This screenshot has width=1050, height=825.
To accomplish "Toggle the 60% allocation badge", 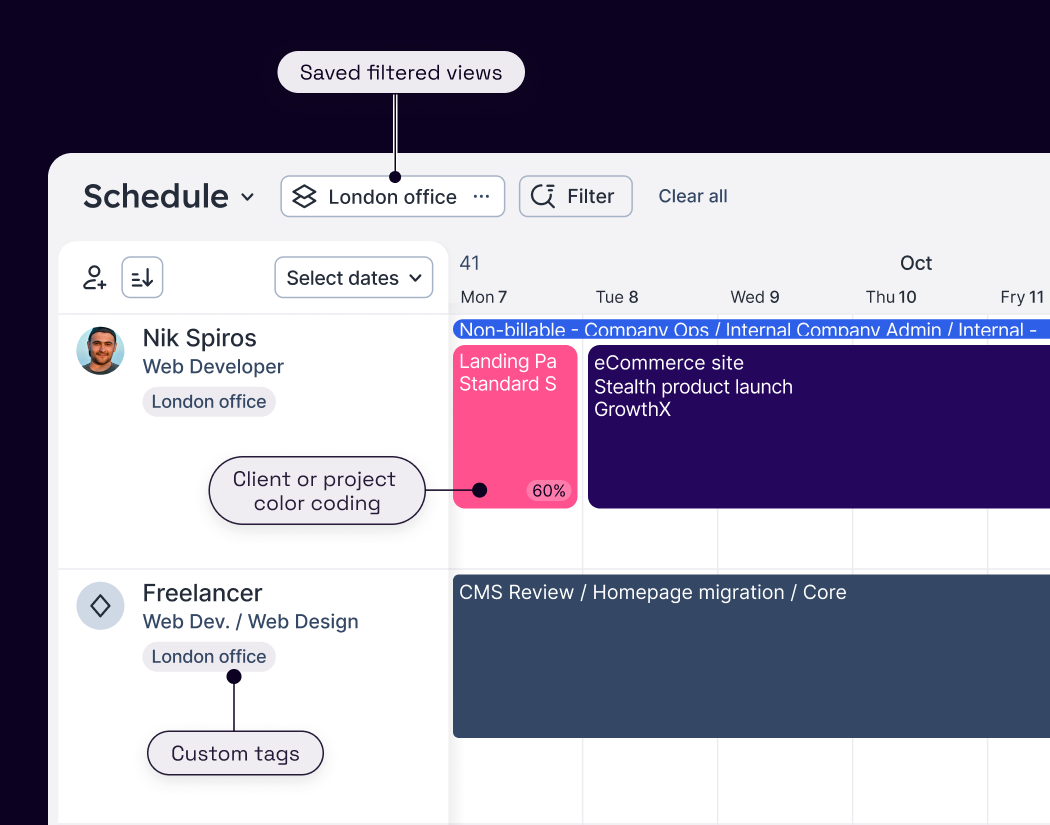I will 548,491.
